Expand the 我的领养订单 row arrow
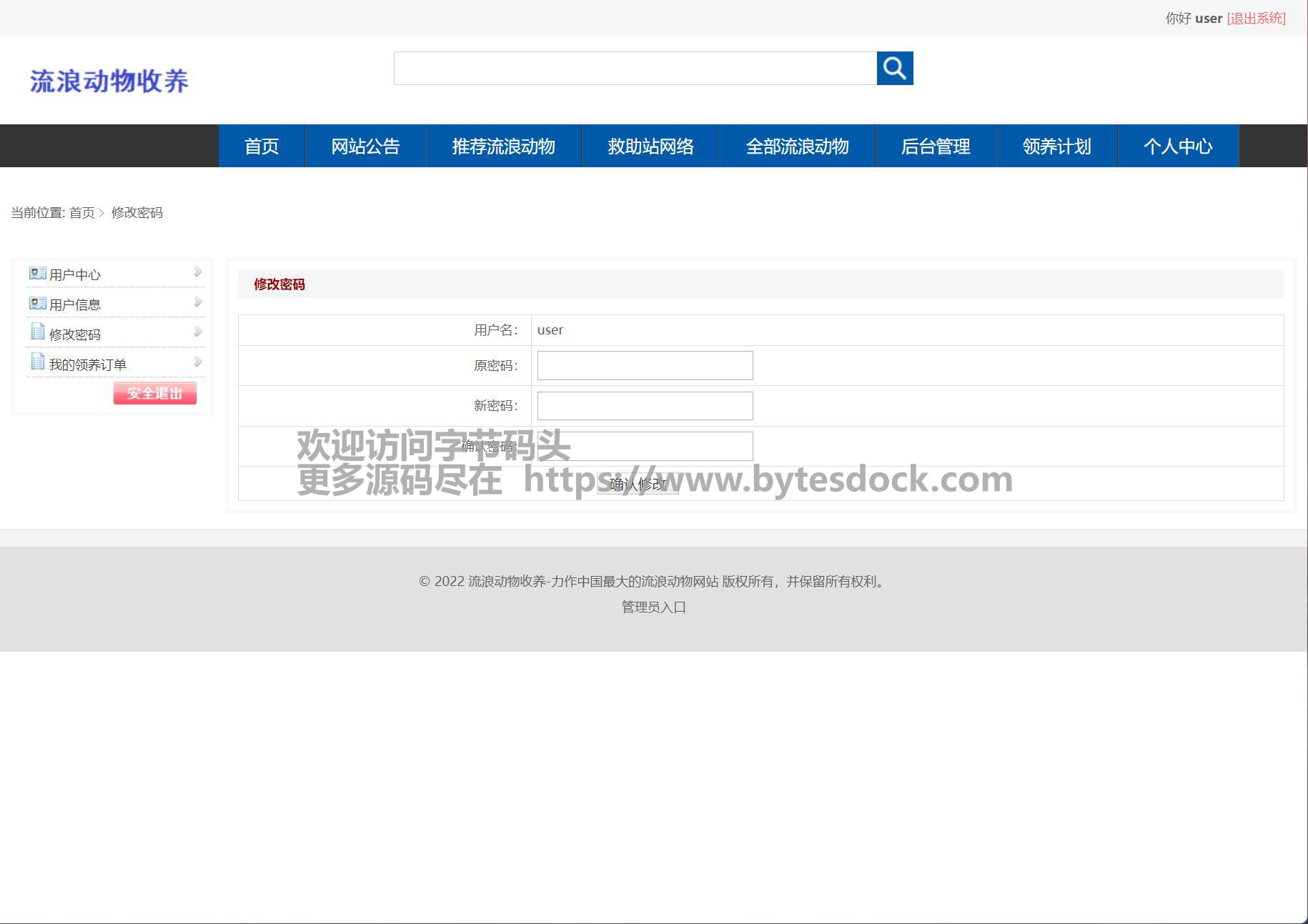 click(198, 362)
